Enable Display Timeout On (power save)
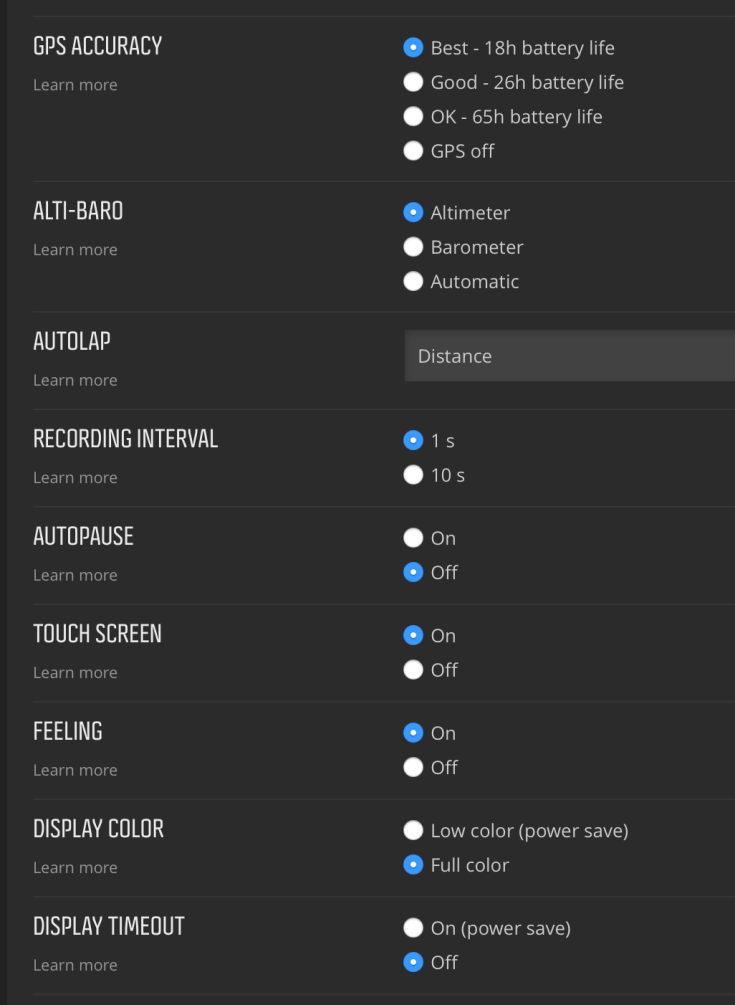This screenshot has width=735, height=1005. point(413,928)
